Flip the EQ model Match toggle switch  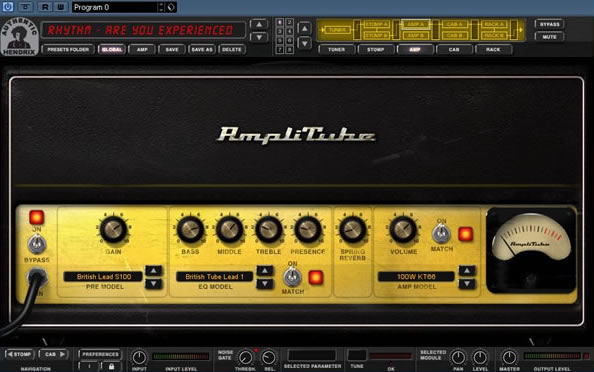[x=292, y=277]
